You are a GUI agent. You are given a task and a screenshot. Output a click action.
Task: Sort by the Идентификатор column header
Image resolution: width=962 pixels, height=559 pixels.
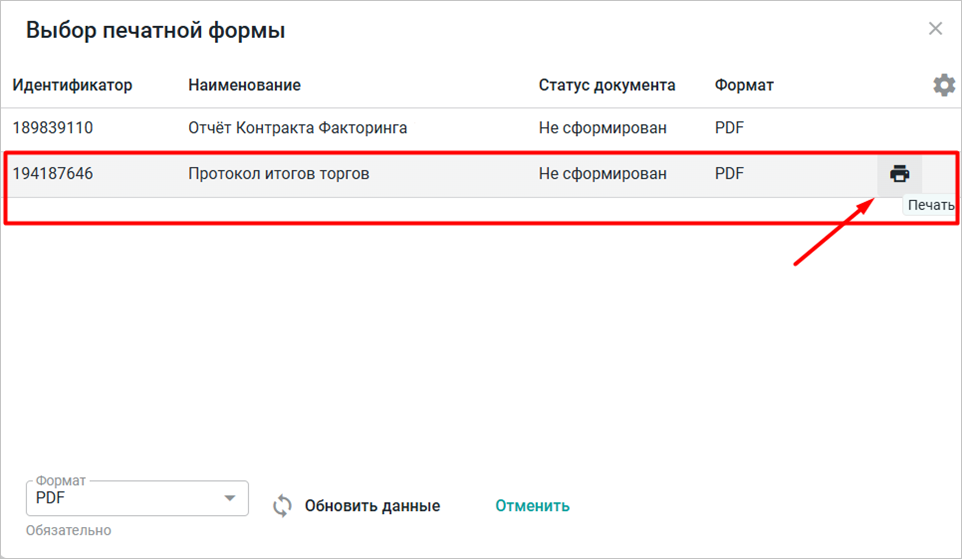pyautogui.click(x=72, y=85)
